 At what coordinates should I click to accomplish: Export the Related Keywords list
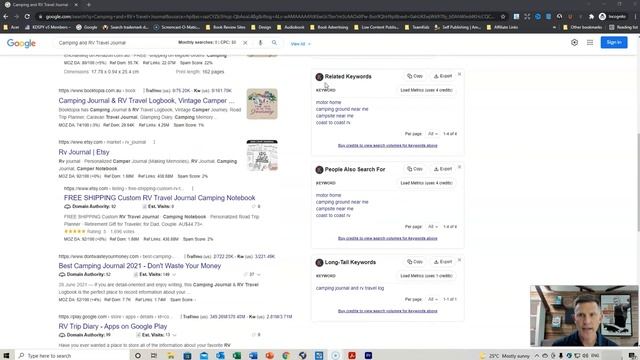click(x=443, y=76)
